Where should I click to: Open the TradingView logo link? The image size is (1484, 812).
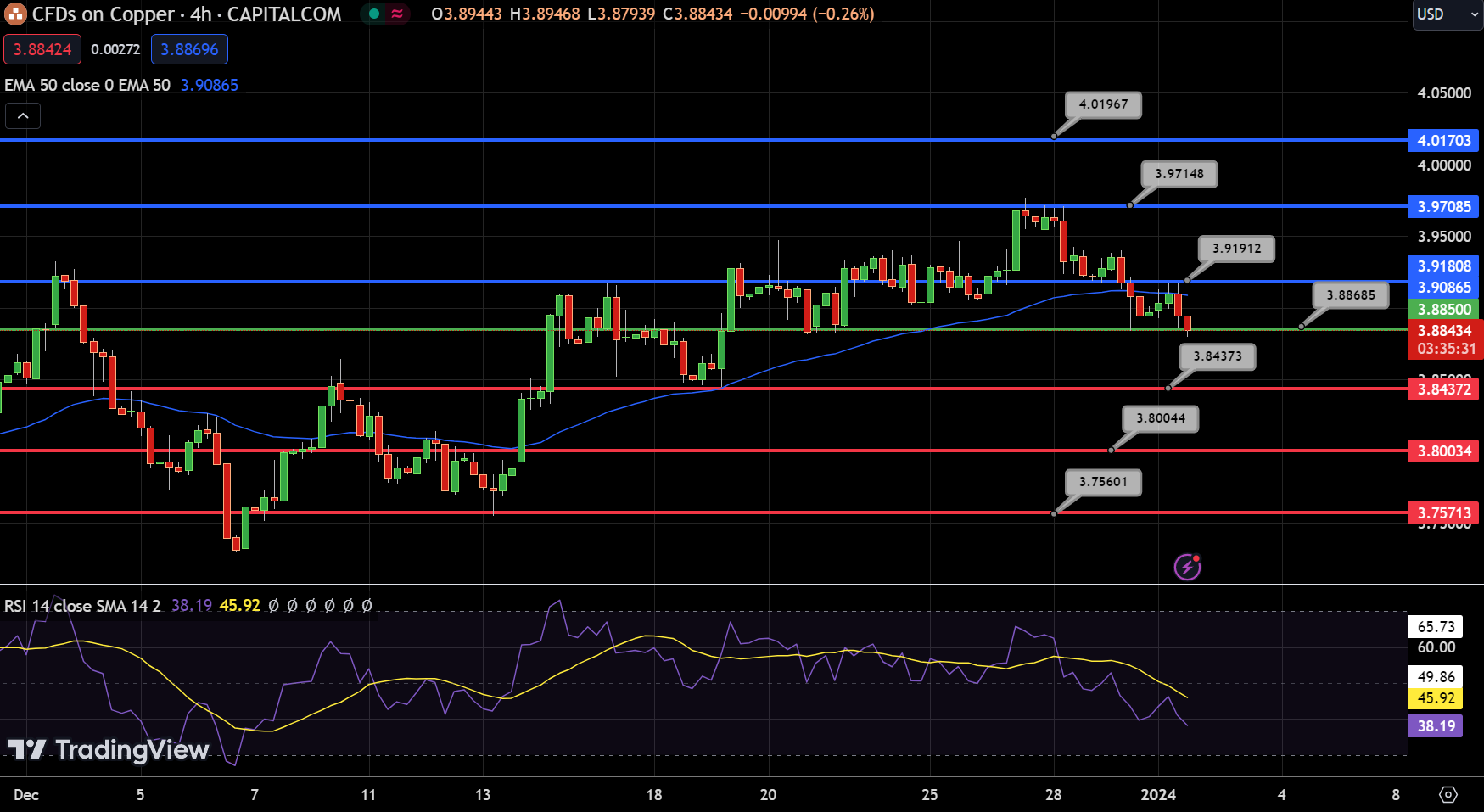[x=109, y=750]
